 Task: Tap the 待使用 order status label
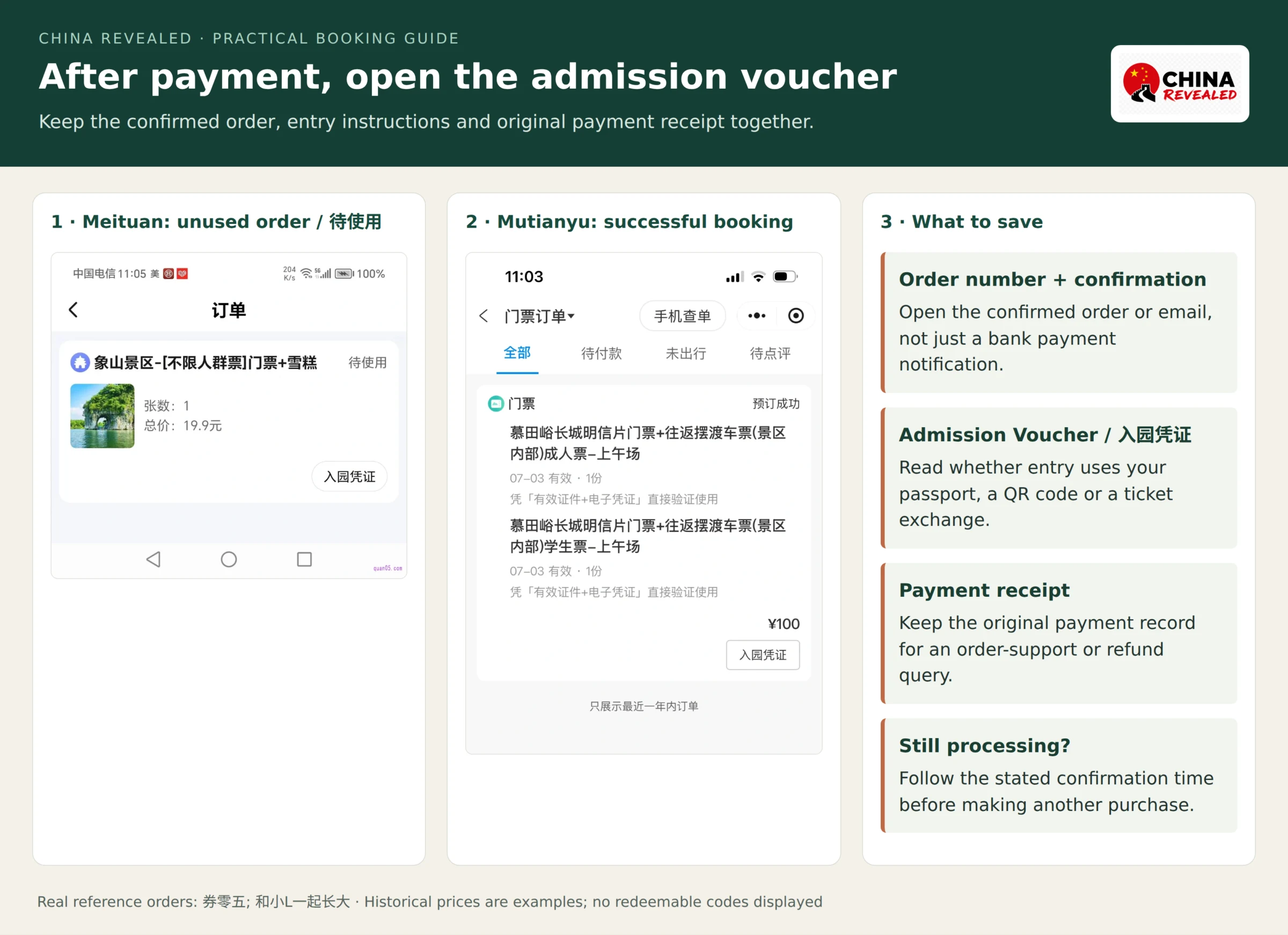click(x=368, y=362)
